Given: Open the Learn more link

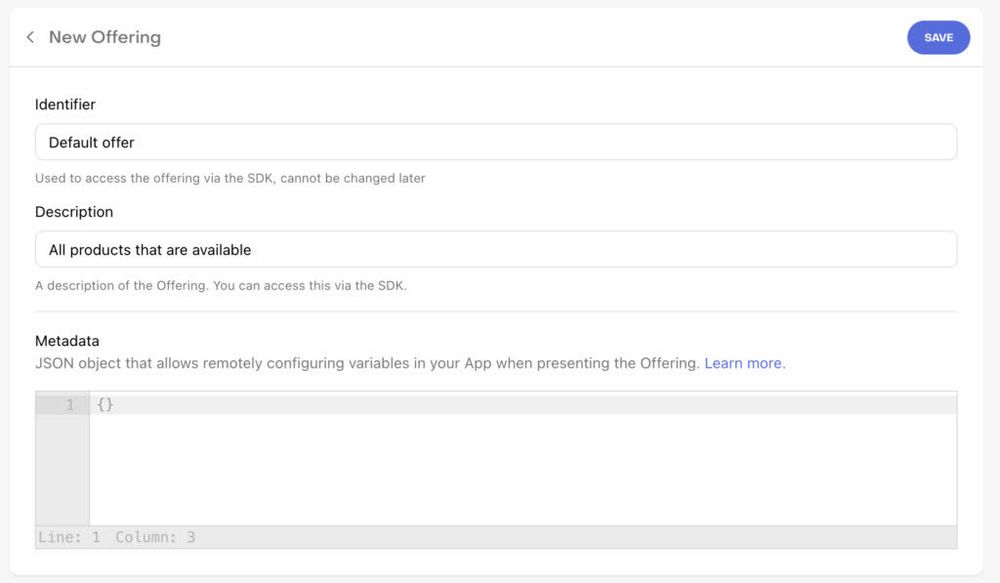Looking at the screenshot, I should (x=744, y=363).
